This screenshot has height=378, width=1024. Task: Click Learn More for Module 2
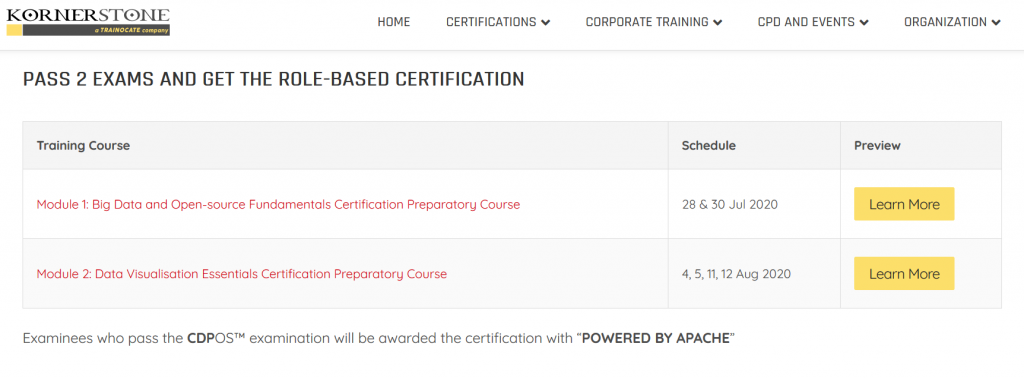click(904, 274)
